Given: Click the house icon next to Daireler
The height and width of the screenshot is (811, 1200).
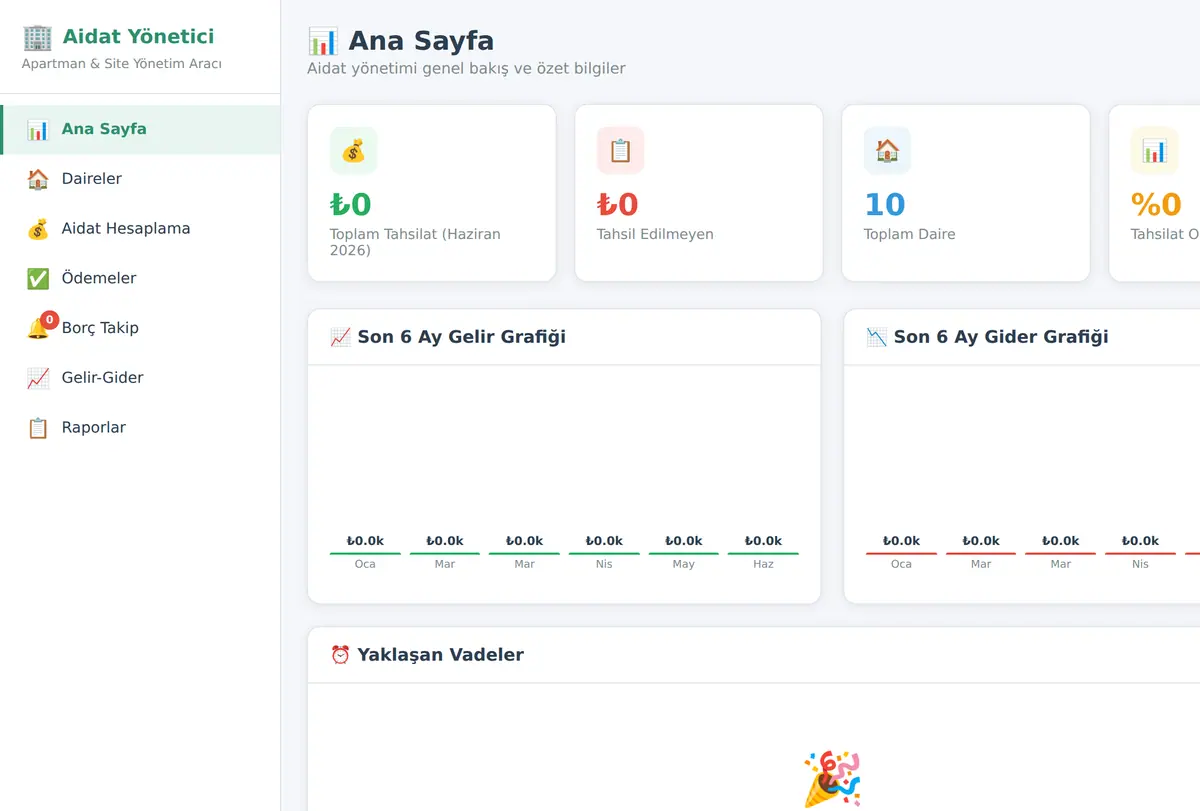Looking at the screenshot, I should (38, 179).
